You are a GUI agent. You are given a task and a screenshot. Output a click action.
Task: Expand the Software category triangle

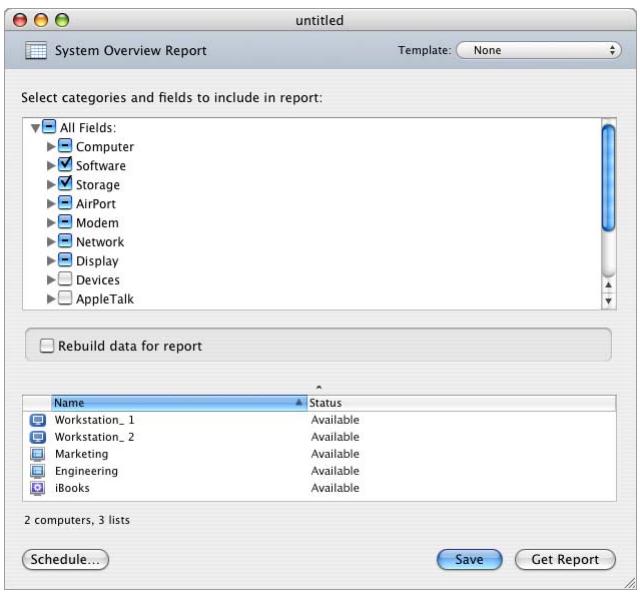[51, 166]
